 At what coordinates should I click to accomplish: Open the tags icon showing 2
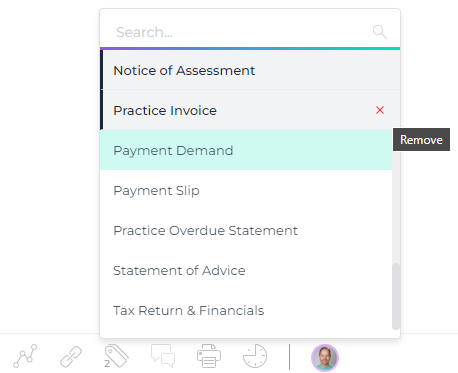(116, 356)
